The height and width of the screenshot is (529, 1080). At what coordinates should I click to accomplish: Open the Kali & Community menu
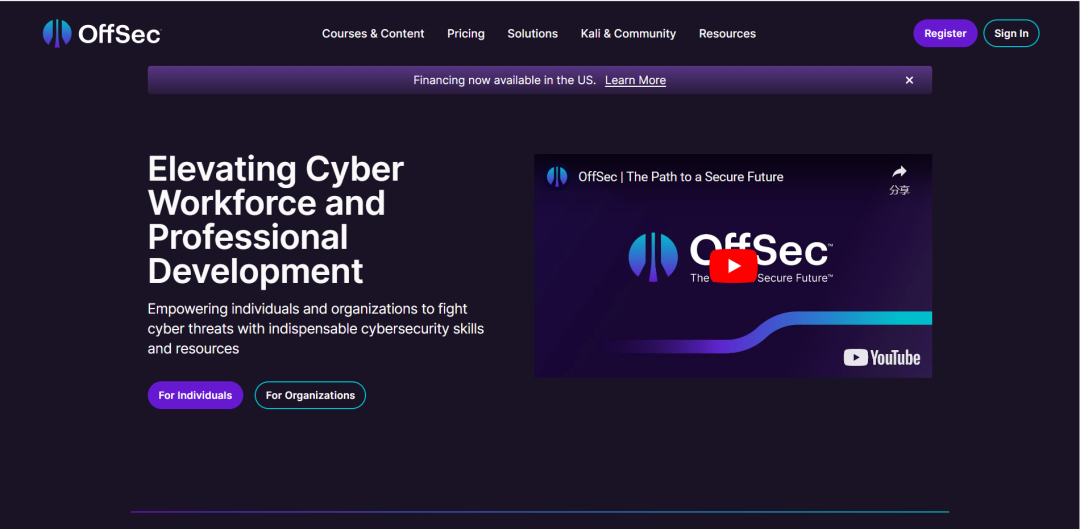point(628,33)
